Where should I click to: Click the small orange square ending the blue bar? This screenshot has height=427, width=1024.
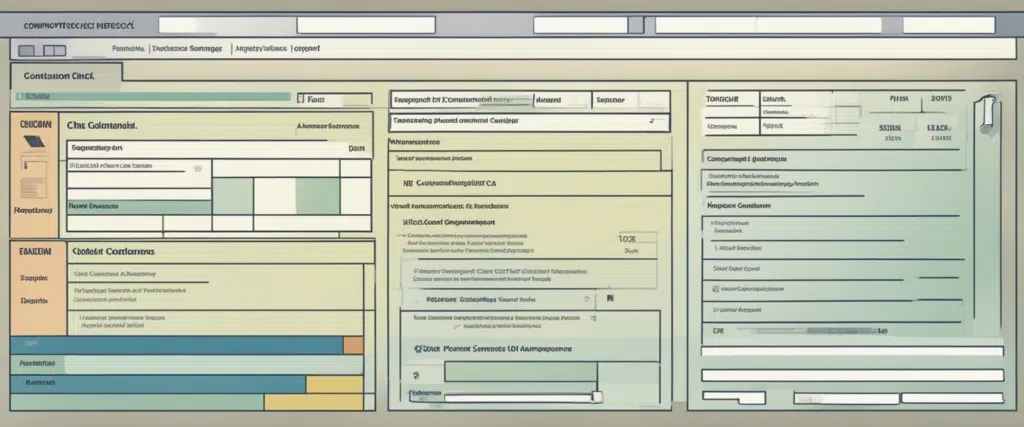[353, 345]
